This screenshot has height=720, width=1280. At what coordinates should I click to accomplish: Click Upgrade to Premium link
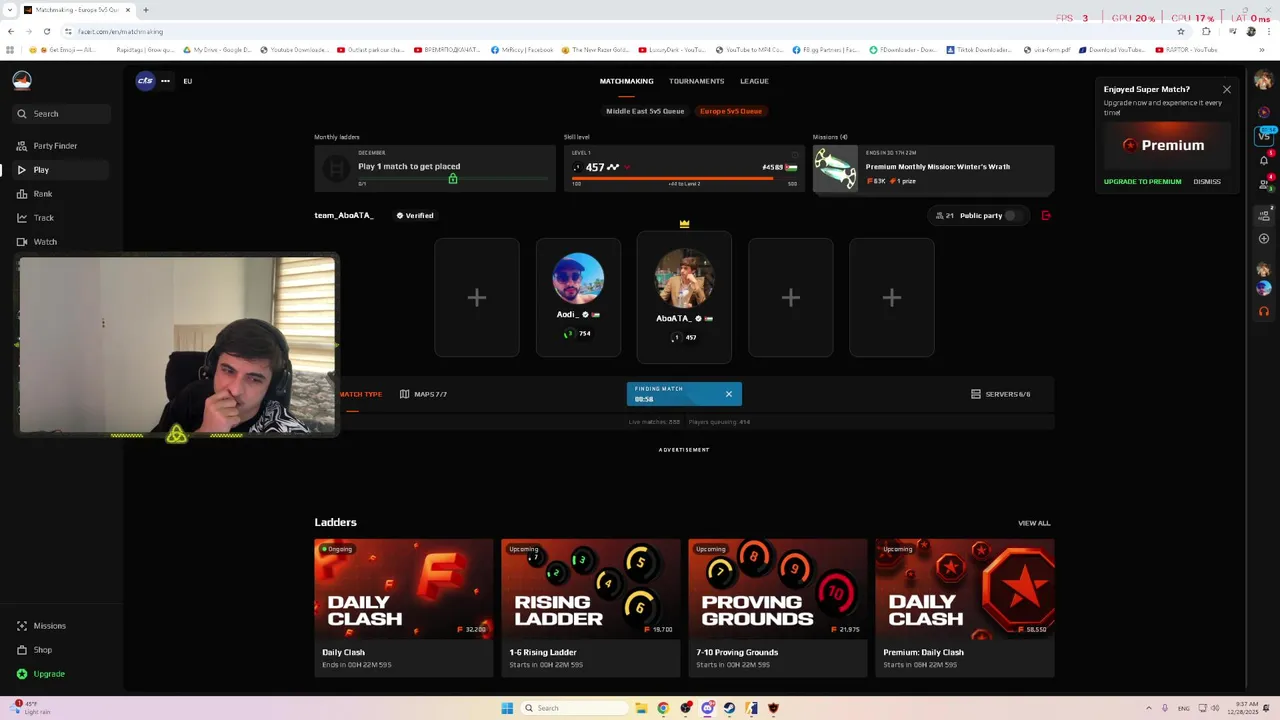(1142, 182)
